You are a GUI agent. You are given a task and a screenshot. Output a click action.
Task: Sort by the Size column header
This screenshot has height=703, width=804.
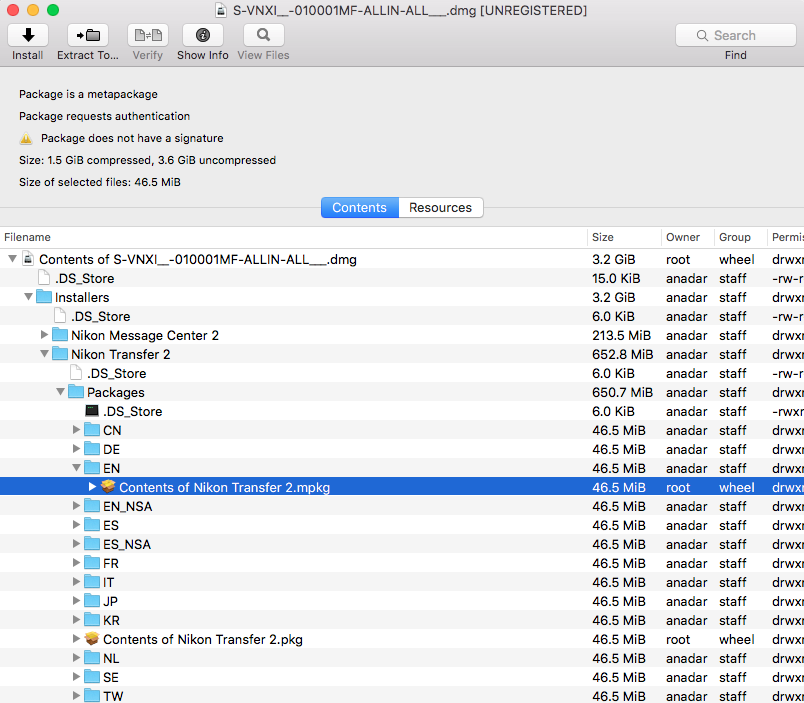tap(624, 237)
